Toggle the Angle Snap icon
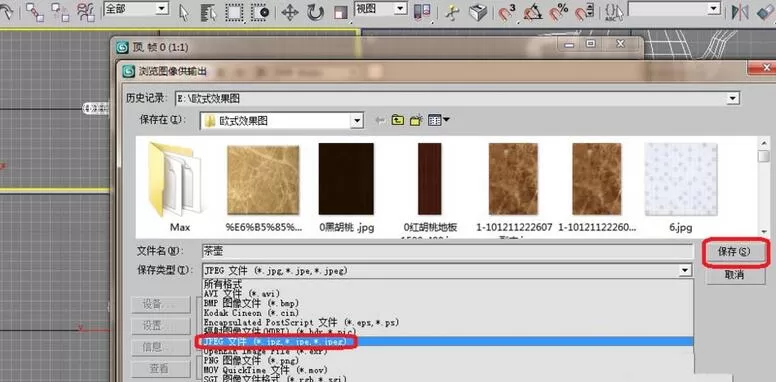The image size is (776, 382). [533, 12]
